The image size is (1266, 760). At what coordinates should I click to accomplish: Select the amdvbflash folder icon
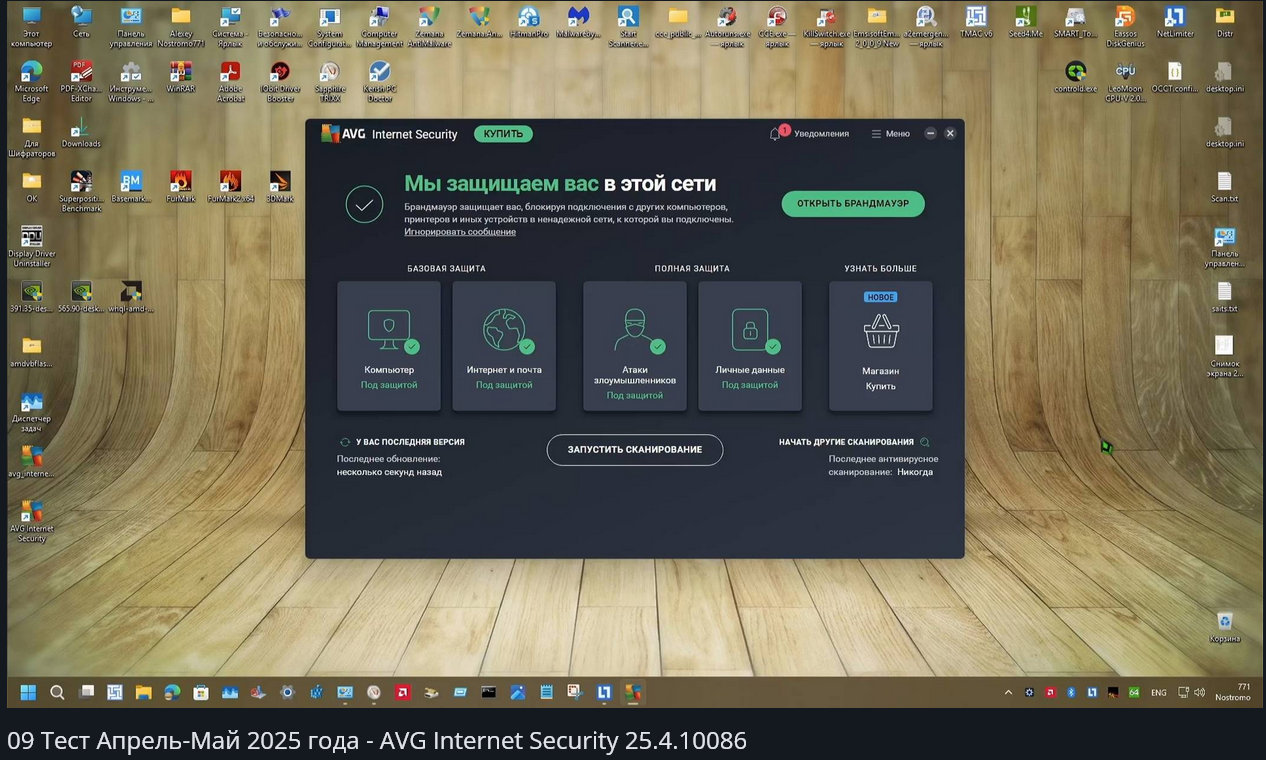pos(32,352)
